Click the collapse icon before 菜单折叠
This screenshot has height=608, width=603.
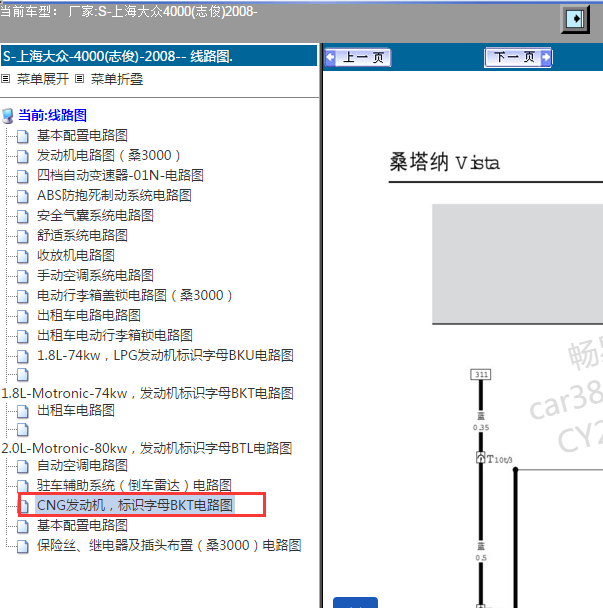click(x=79, y=79)
